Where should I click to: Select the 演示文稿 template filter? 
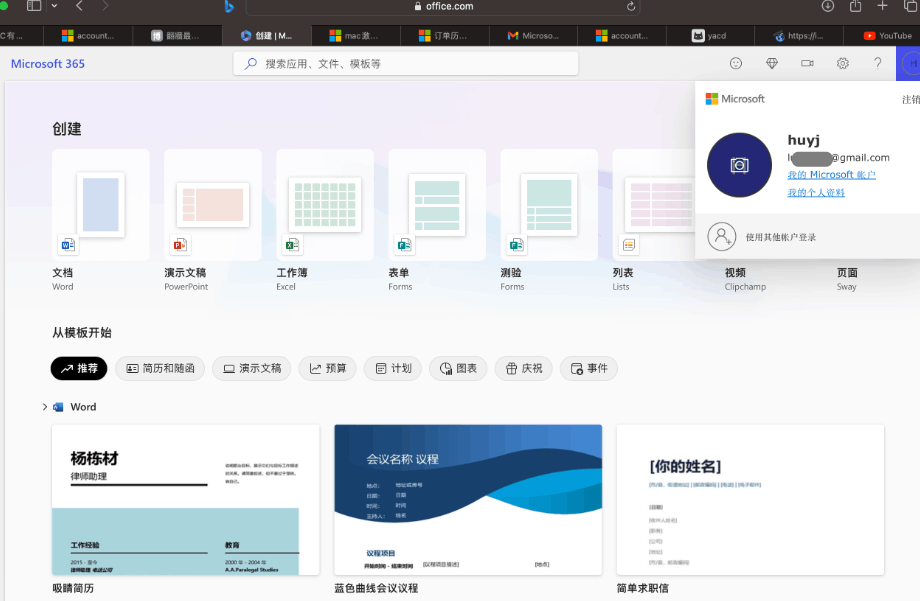[x=252, y=369]
